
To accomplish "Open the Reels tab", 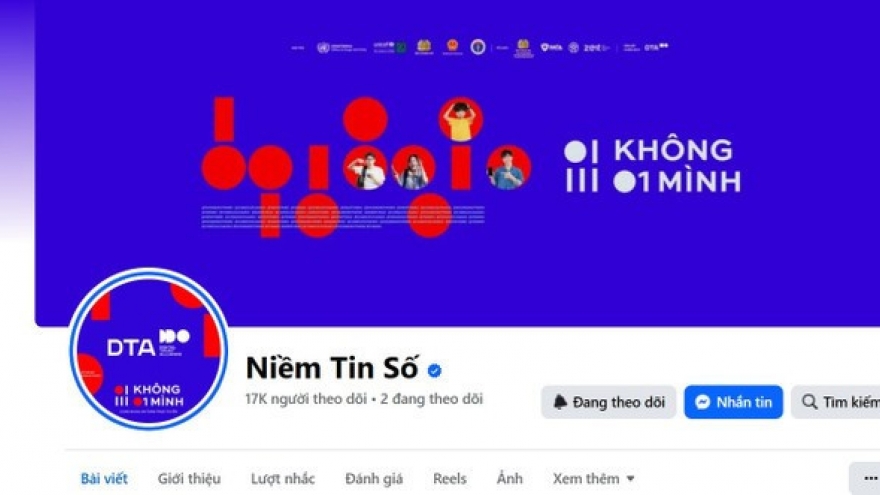I will coord(450,479).
